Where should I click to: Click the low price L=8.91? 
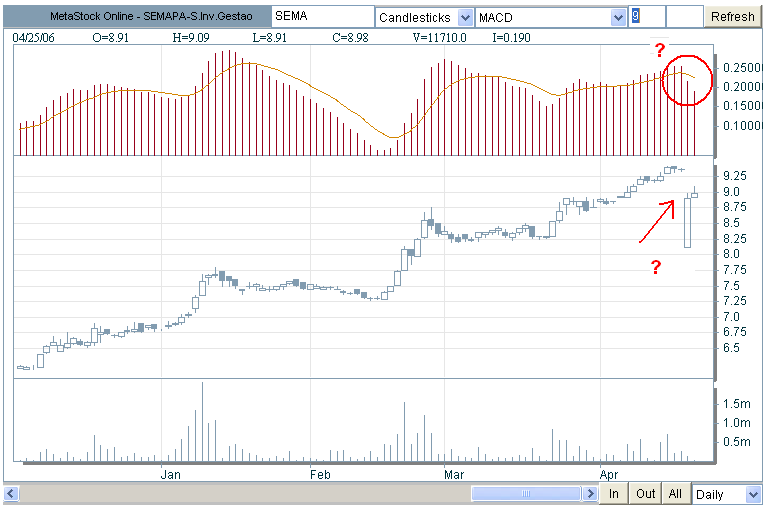[270, 38]
